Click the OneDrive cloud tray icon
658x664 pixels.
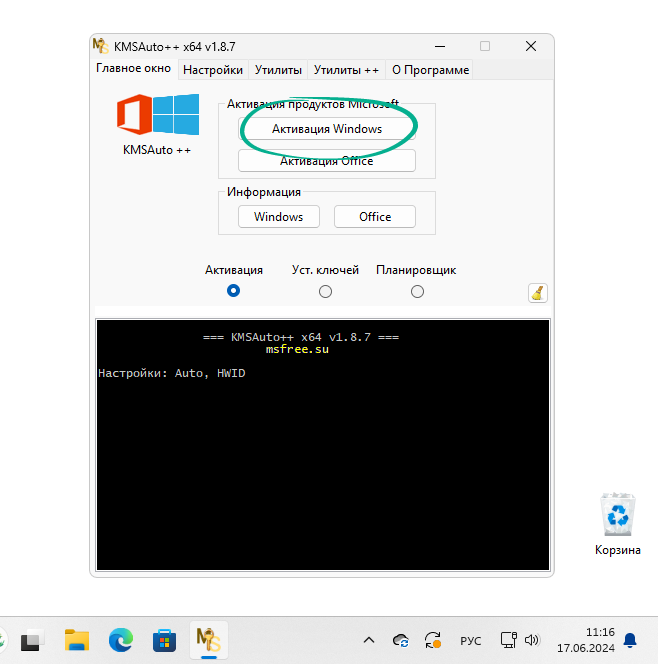click(401, 640)
